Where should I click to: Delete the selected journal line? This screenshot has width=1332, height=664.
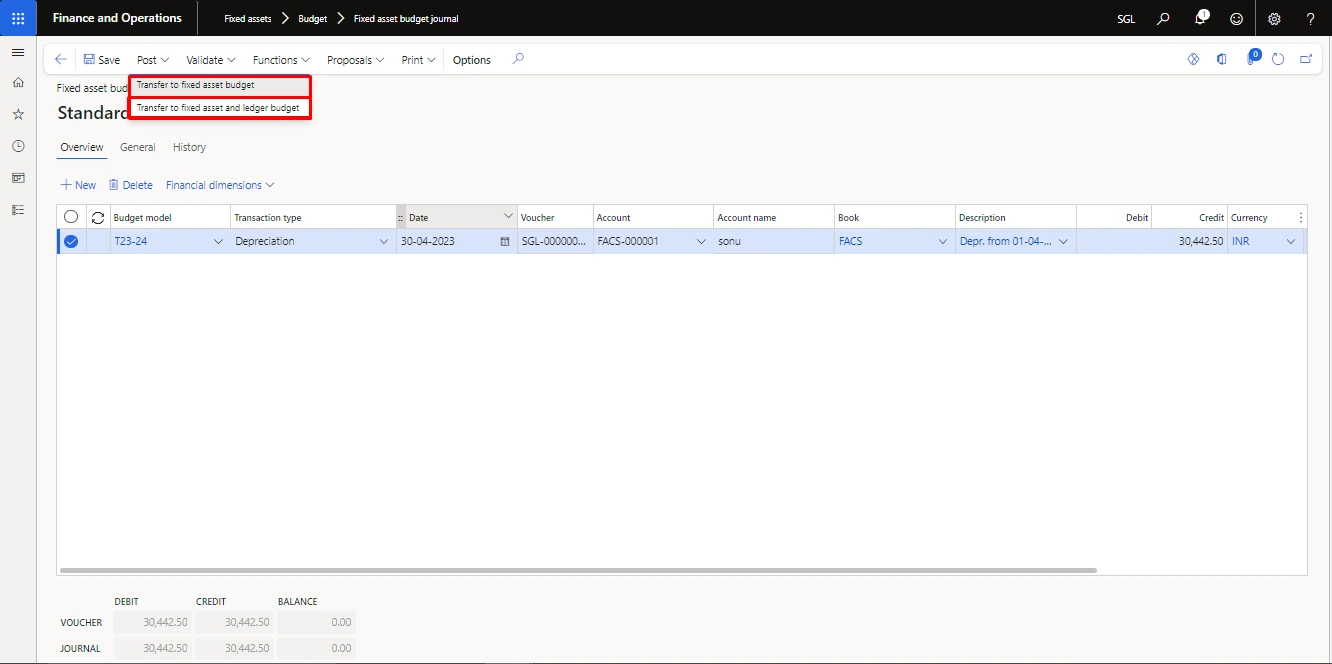[x=131, y=185]
